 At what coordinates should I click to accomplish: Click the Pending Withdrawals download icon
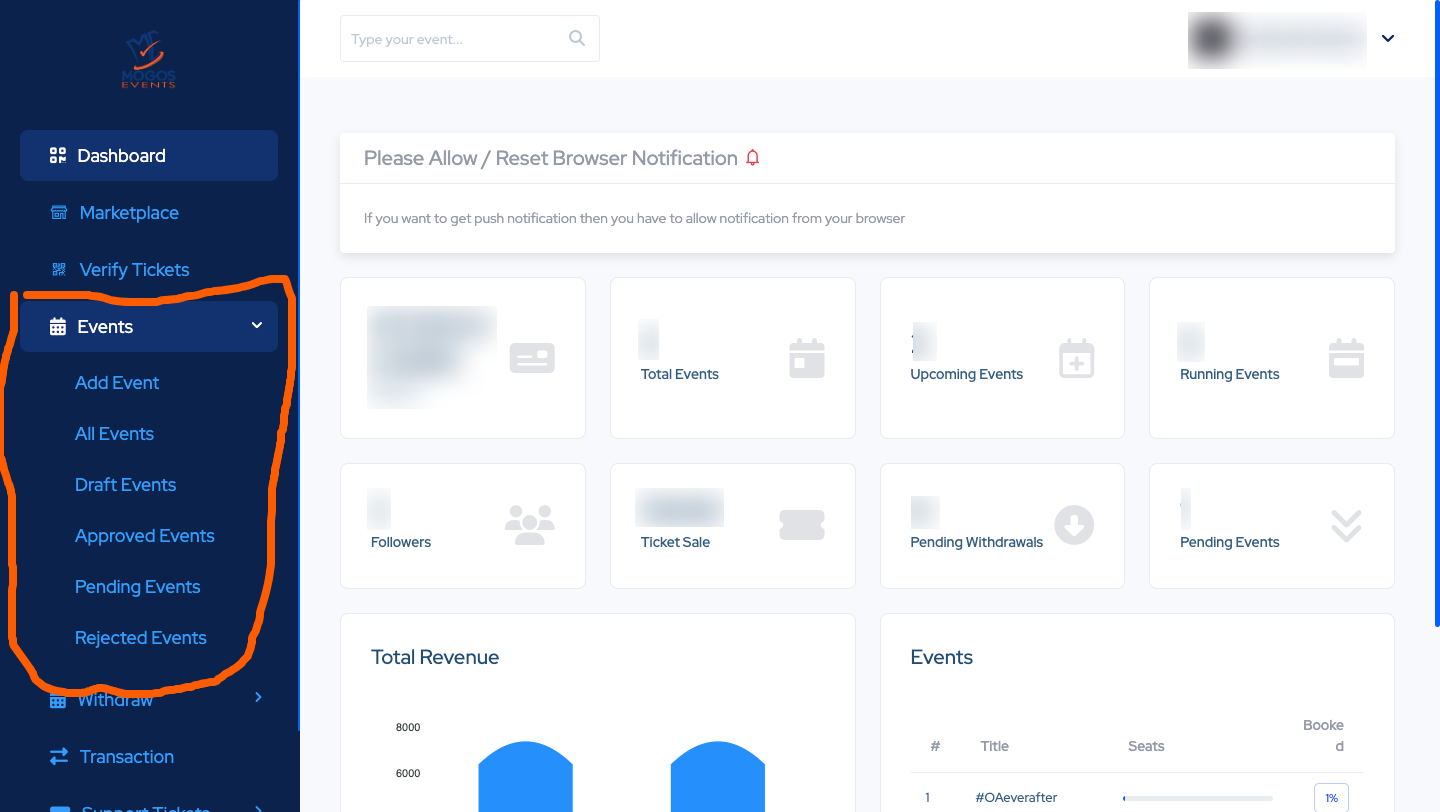tap(1074, 525)
